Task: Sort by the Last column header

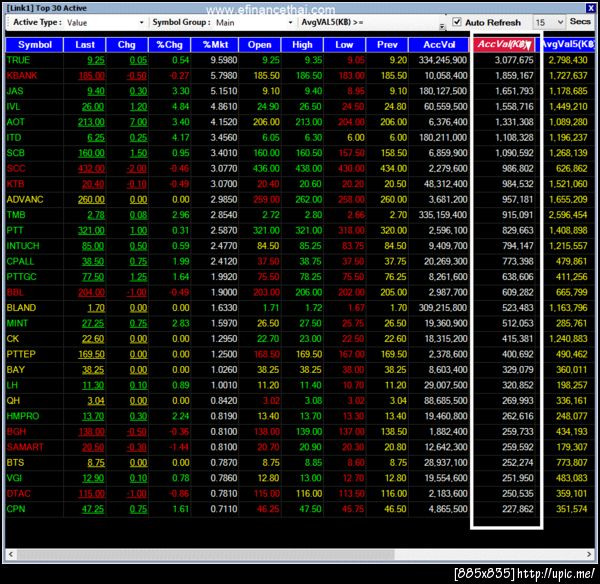Action: click(x=85, y=45)
